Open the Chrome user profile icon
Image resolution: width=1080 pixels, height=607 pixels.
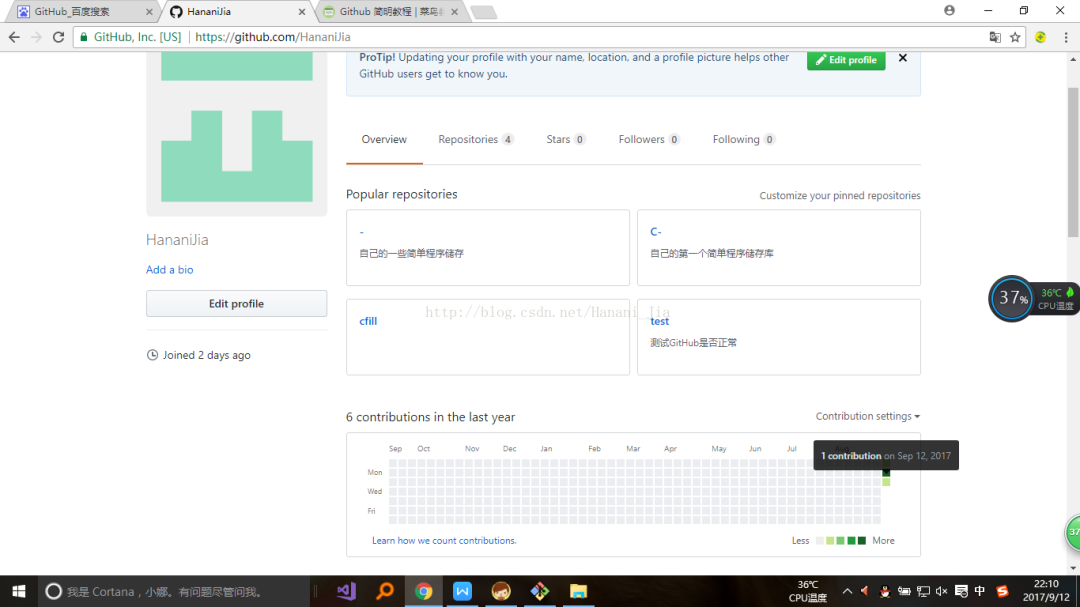coord(949,10)
